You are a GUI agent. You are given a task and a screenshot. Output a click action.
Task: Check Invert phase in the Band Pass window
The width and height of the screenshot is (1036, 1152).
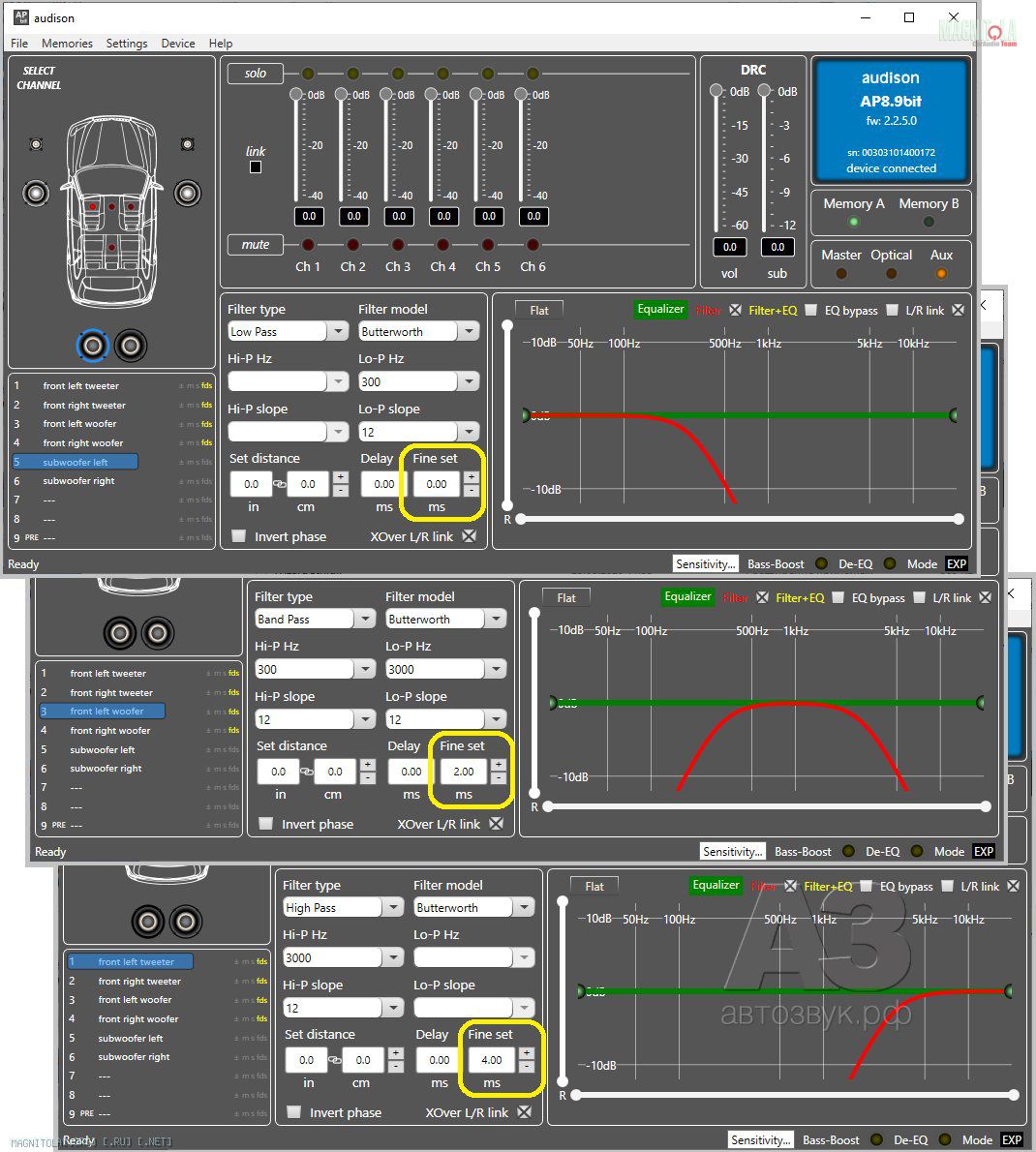click(x=266, y=824)
